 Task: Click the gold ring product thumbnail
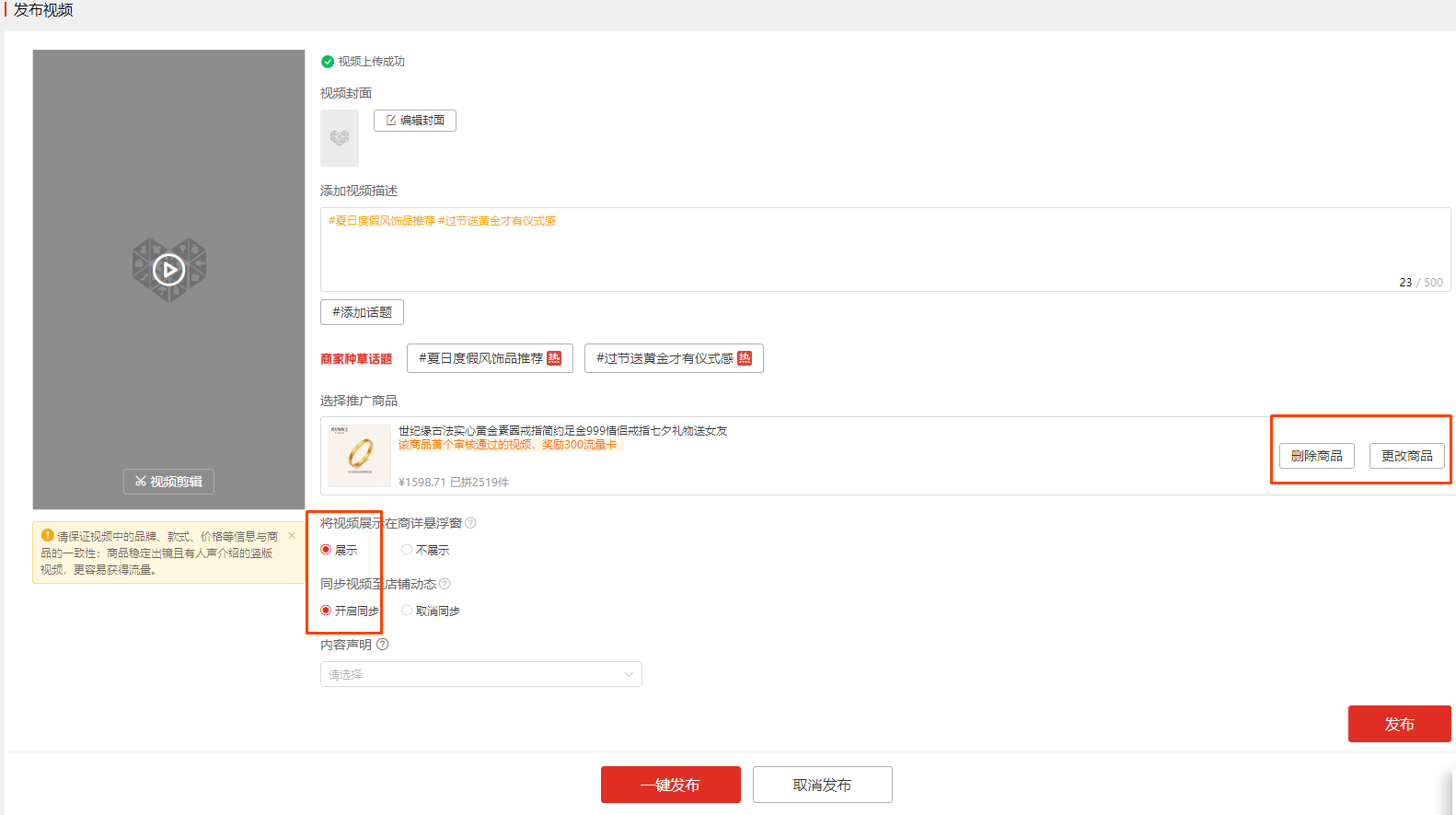point(360,455)
